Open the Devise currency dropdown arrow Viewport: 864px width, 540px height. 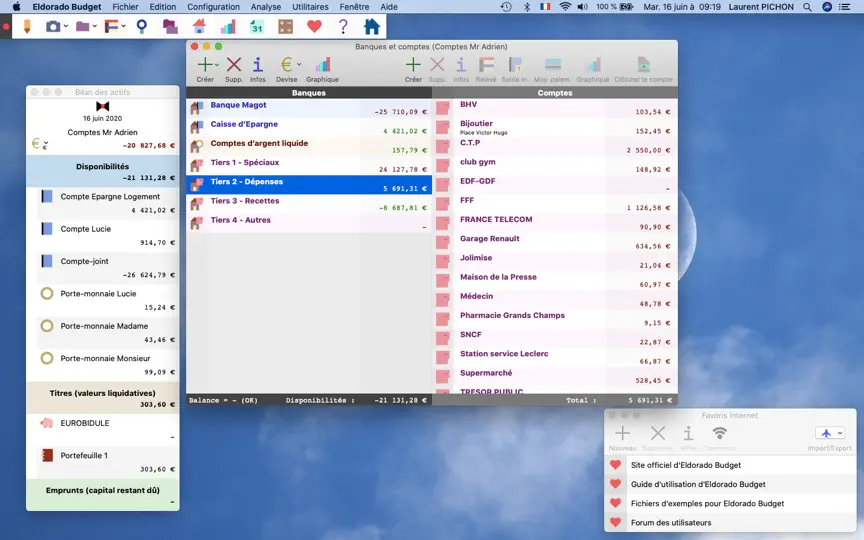(x=299, y=64)
